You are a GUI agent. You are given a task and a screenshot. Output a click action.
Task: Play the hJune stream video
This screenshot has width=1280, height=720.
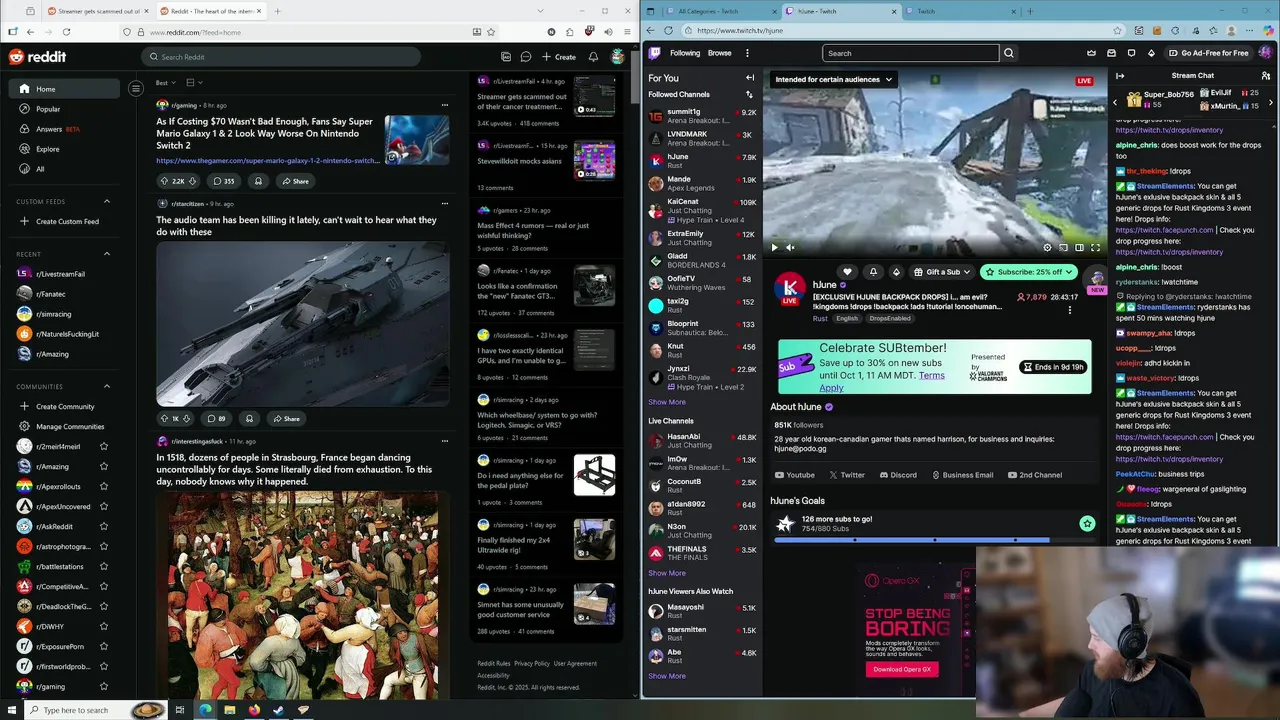coord(774,248)
